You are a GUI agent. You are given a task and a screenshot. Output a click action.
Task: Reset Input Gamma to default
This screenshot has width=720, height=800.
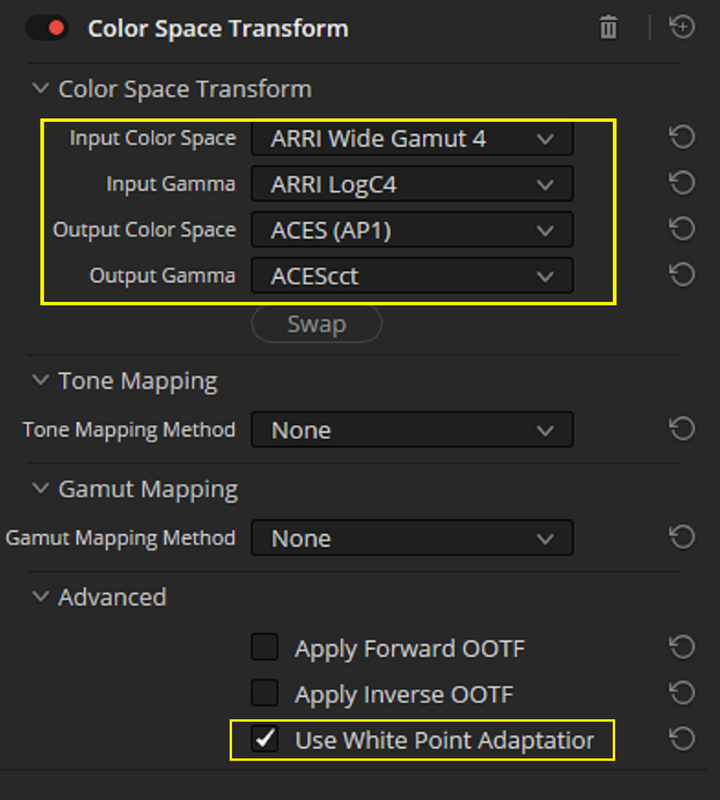682,183
